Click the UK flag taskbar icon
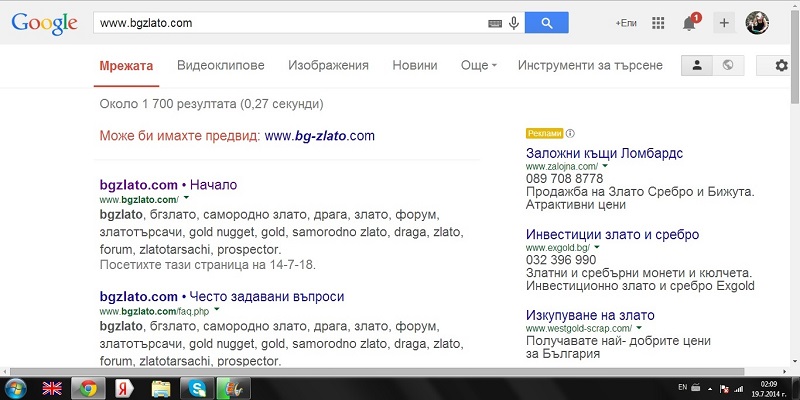This screenshot has width=800, height=400. coord(52,389)
